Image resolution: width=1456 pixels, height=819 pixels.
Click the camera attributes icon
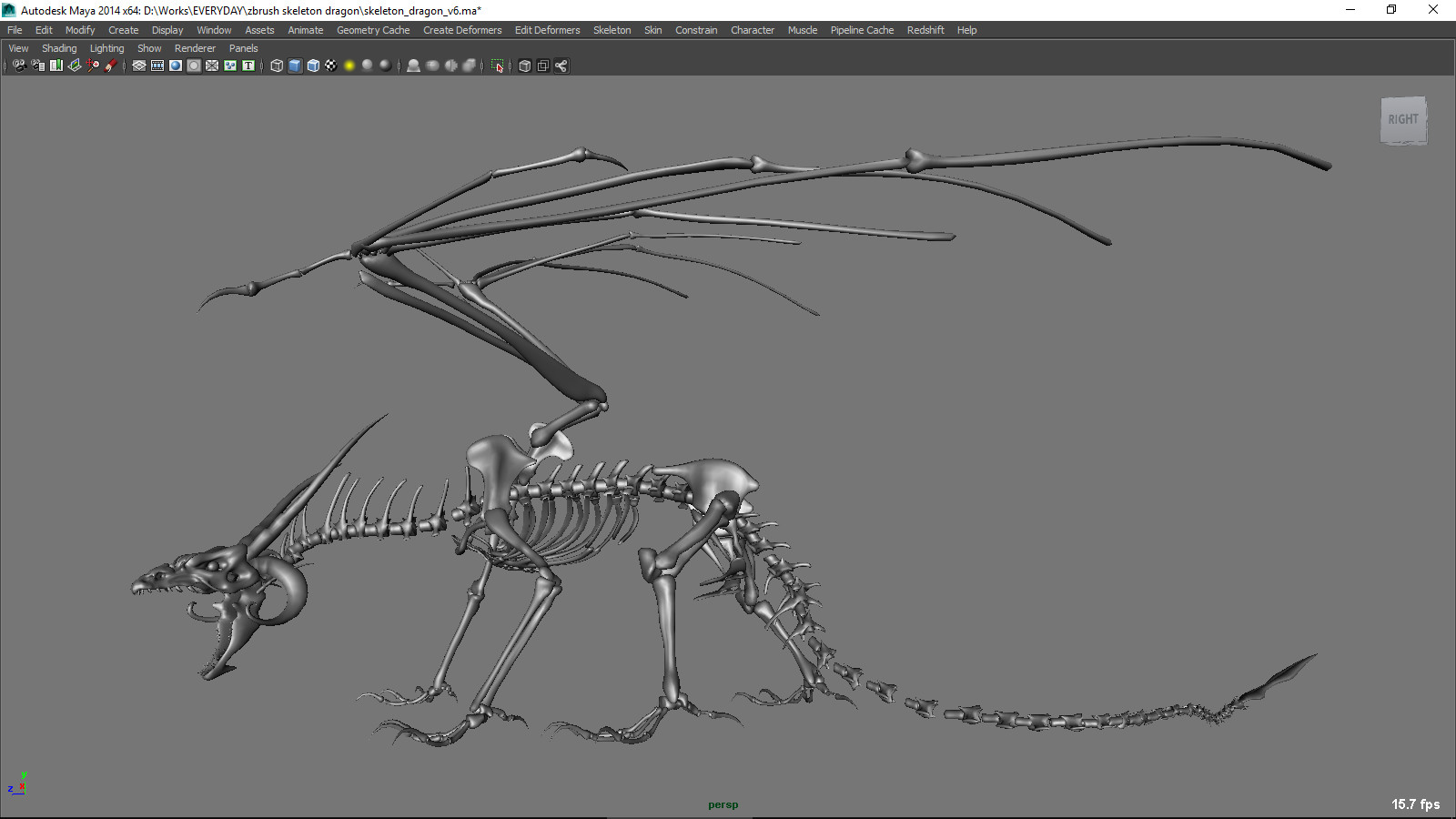[x=37, y=66]
